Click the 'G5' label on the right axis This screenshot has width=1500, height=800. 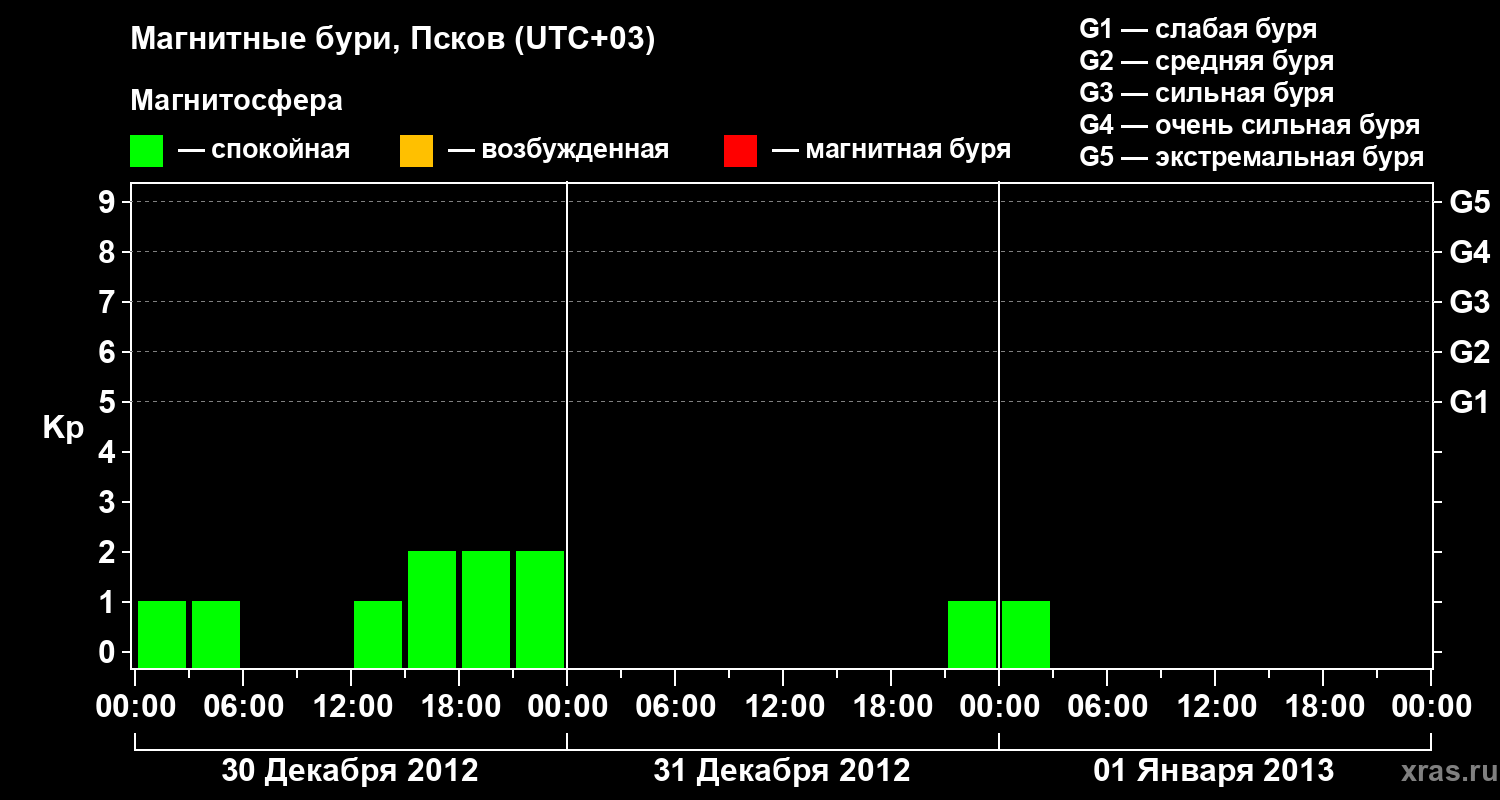[1470, 202]
